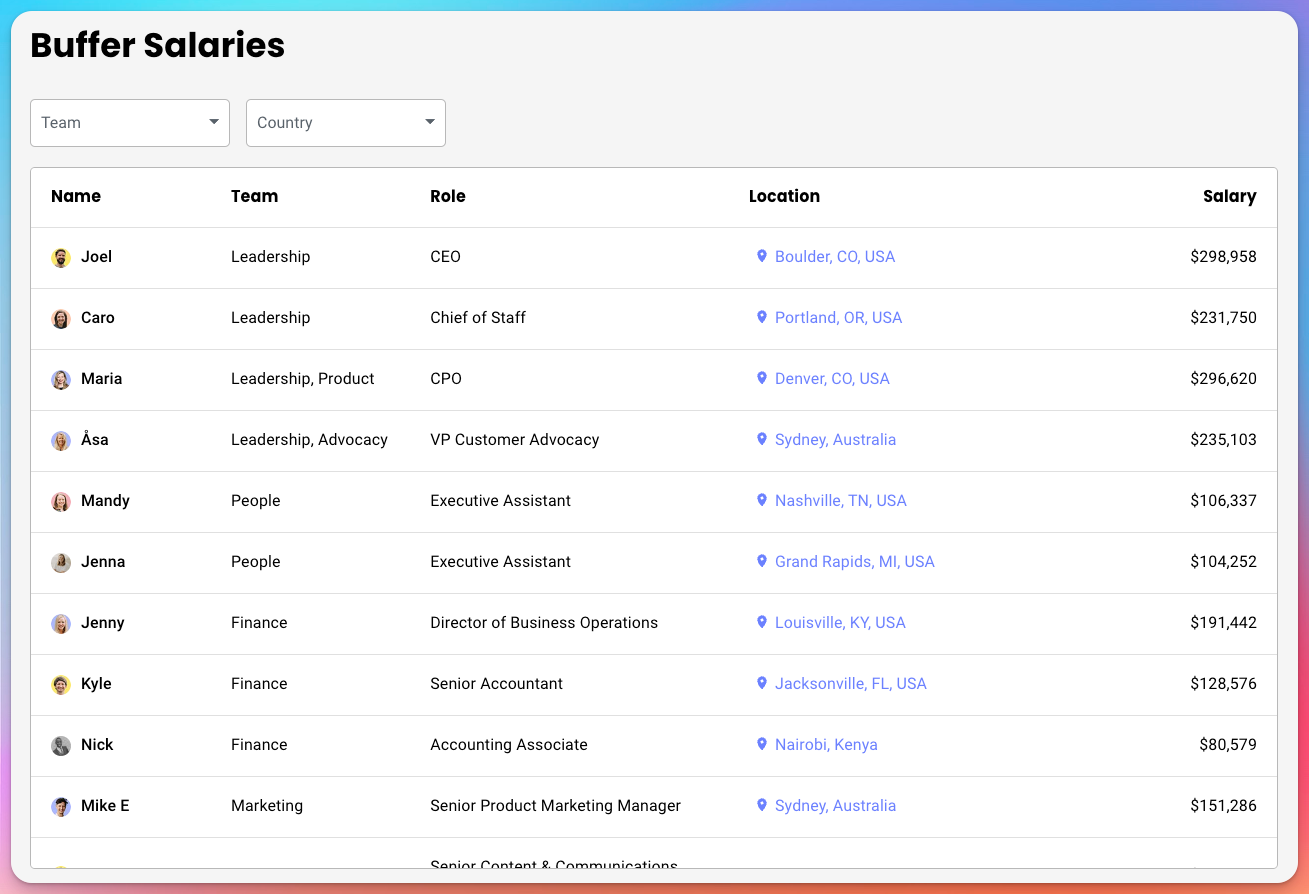Open the Nashville, TN, USA location link
The height and width of the screenshot is (894, 1309).
pos(841,501)
